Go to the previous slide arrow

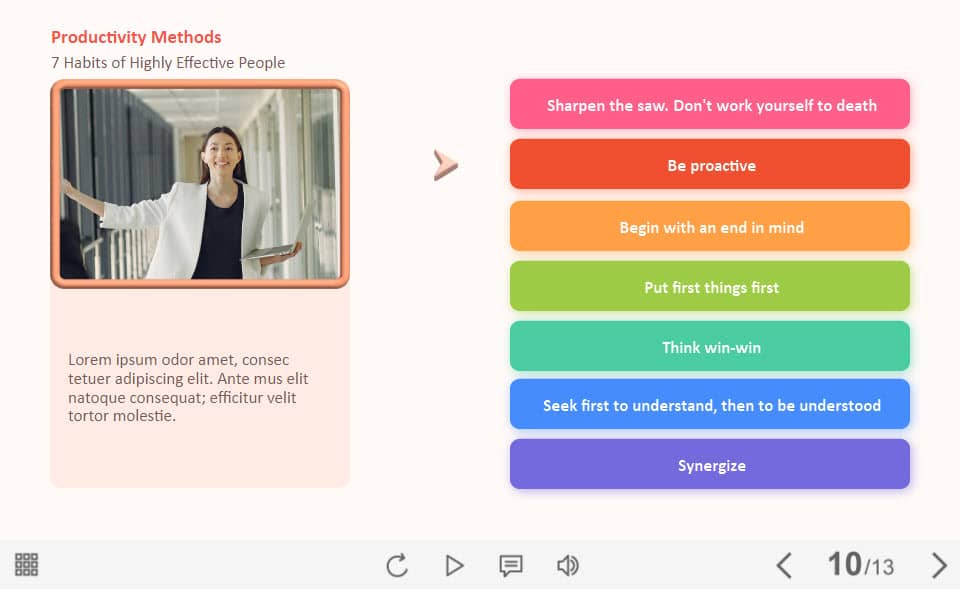coord(784,566)
